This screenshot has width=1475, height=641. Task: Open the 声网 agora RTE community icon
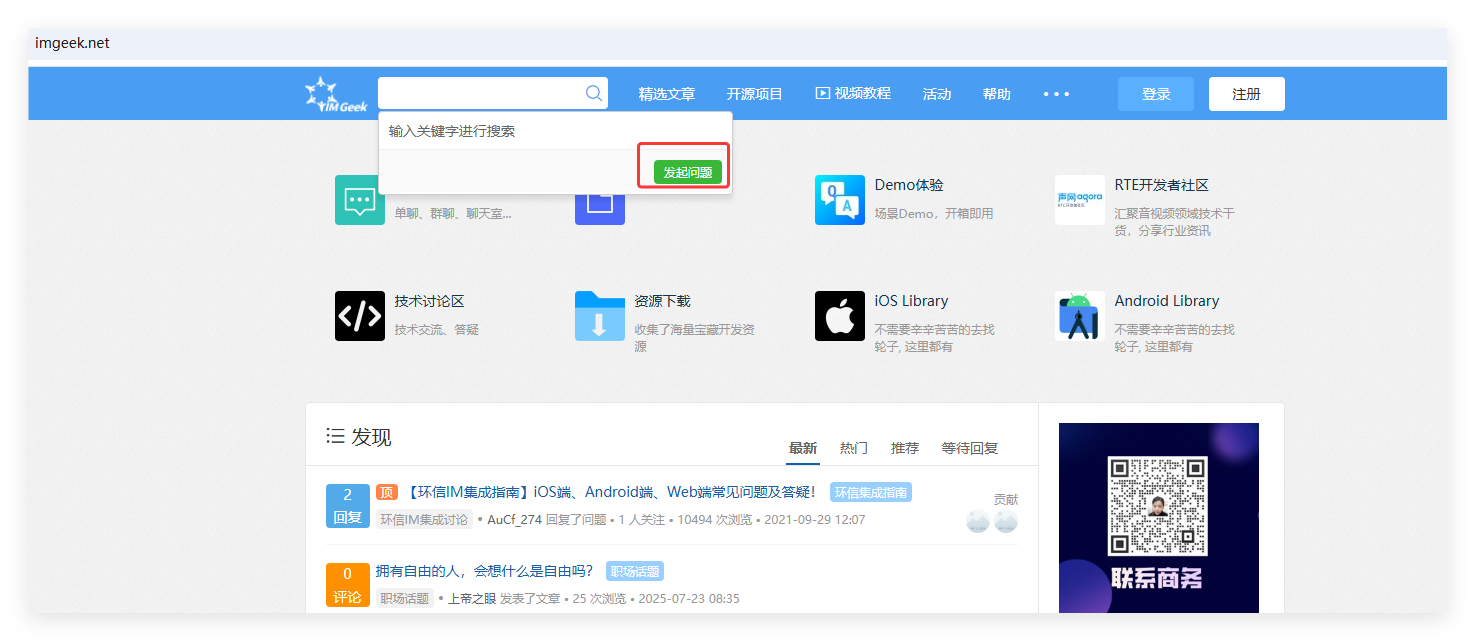[x=1079, y=200]
